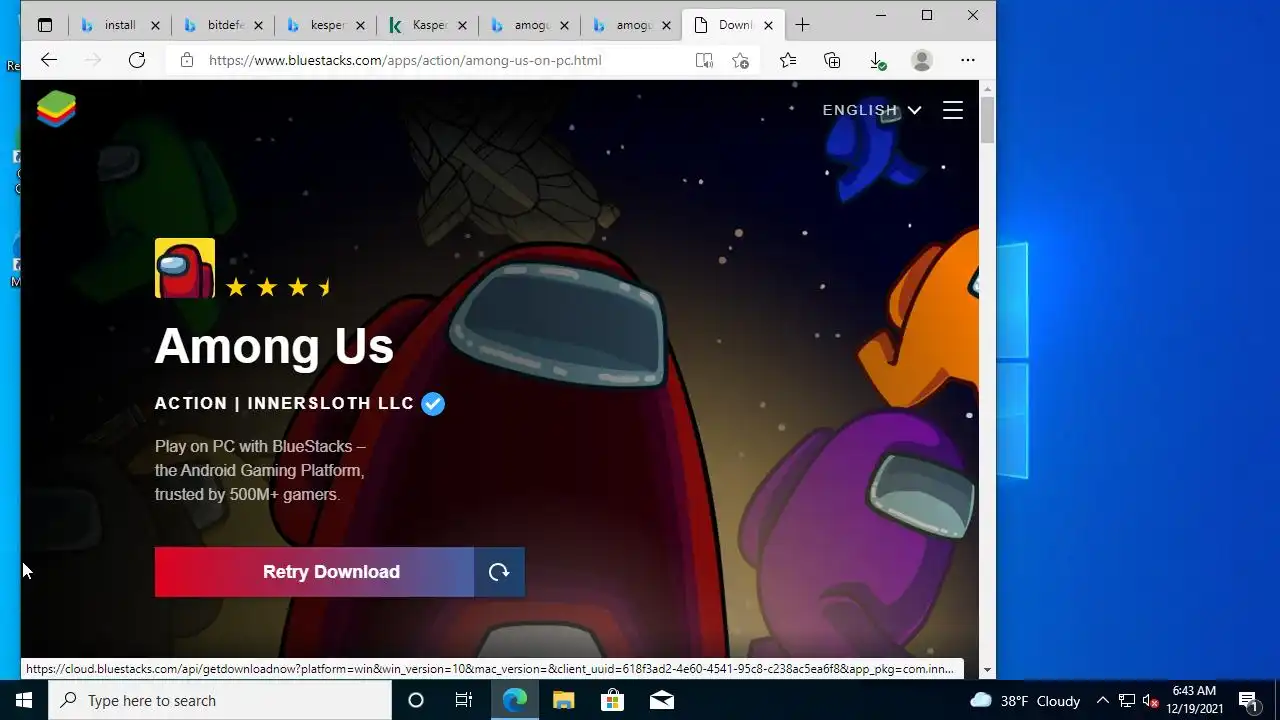The width and height of the screenshot is (1280, 720).
Task: Click the star rating under Among Us icon
Action: pyautogui.click(x=279, y=288)
